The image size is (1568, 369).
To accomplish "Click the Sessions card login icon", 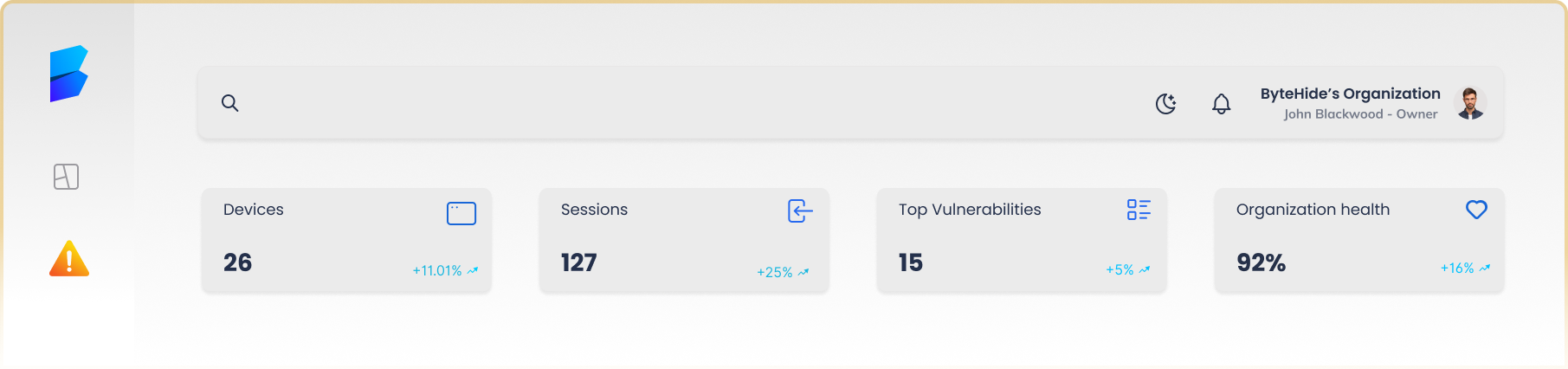I will point(800,210).
